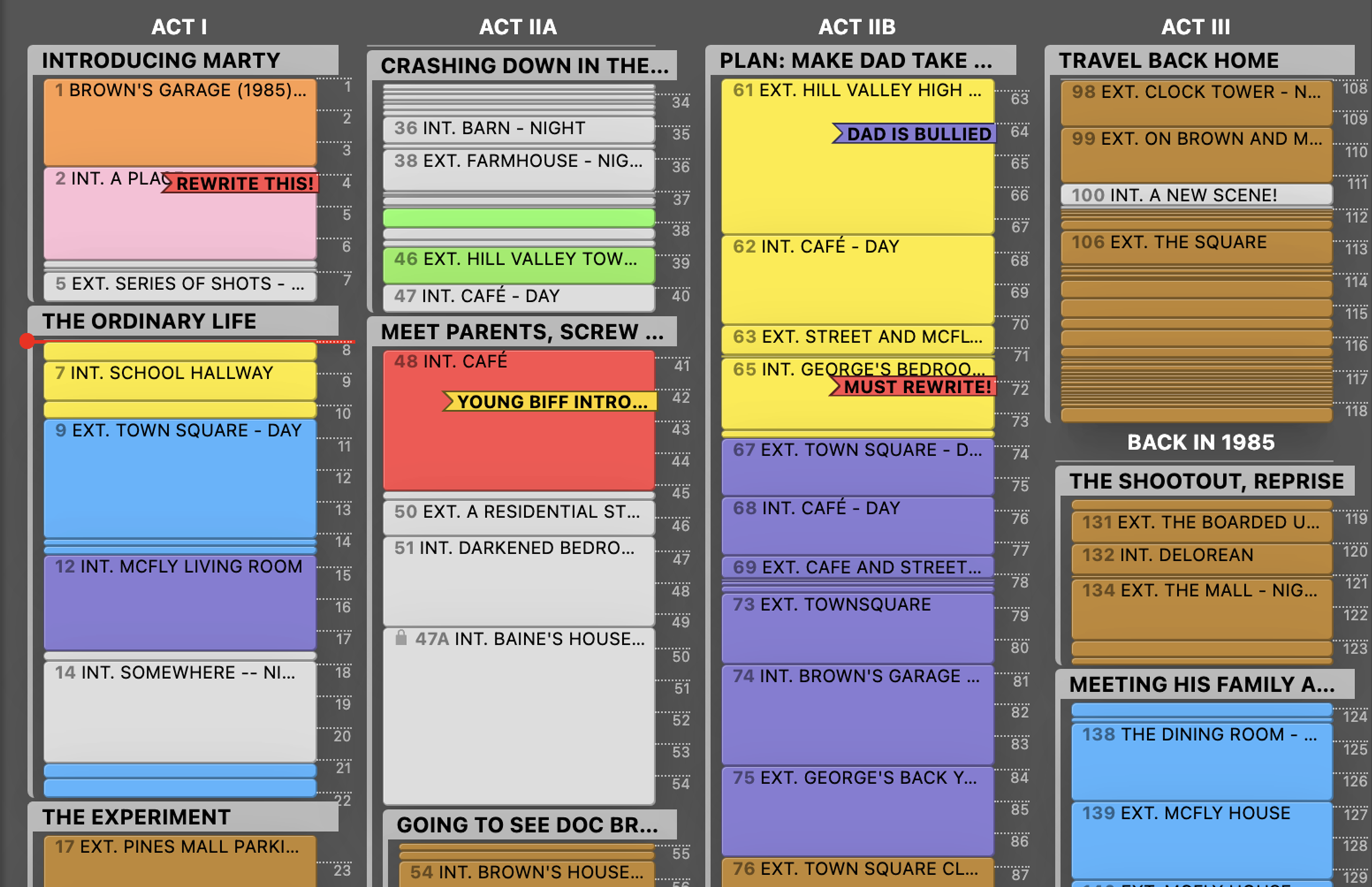
Task: Select the DAD IS BULLIED marker
Action: click(x=918, y=134)
